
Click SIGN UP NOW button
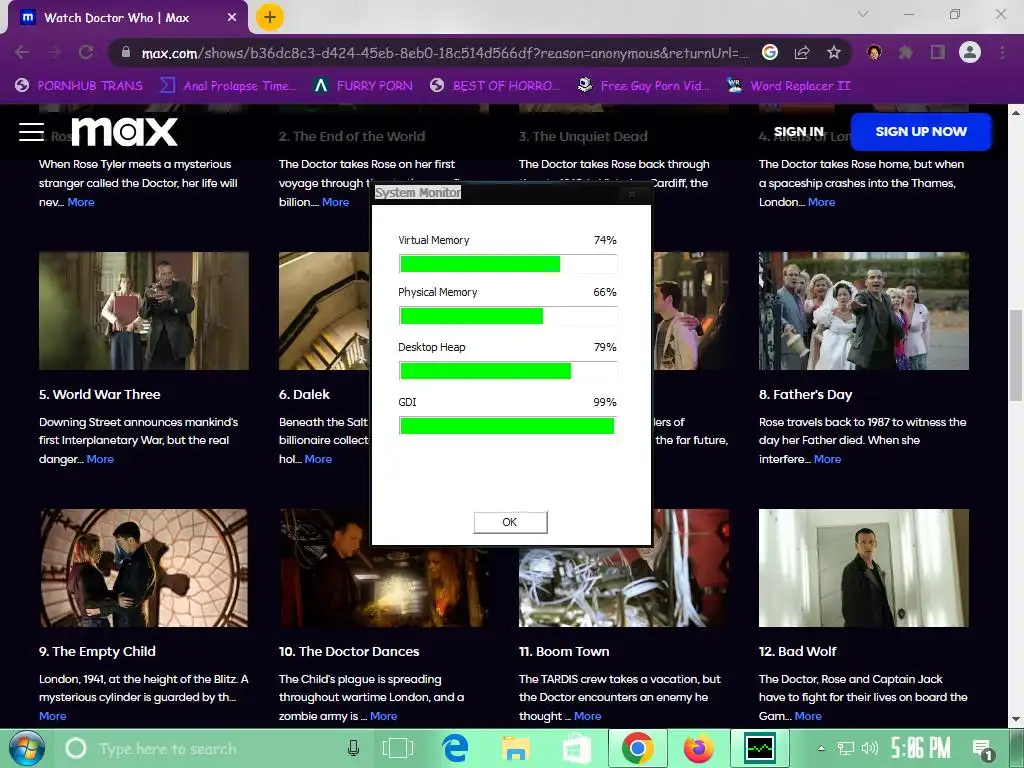(921, 131)
